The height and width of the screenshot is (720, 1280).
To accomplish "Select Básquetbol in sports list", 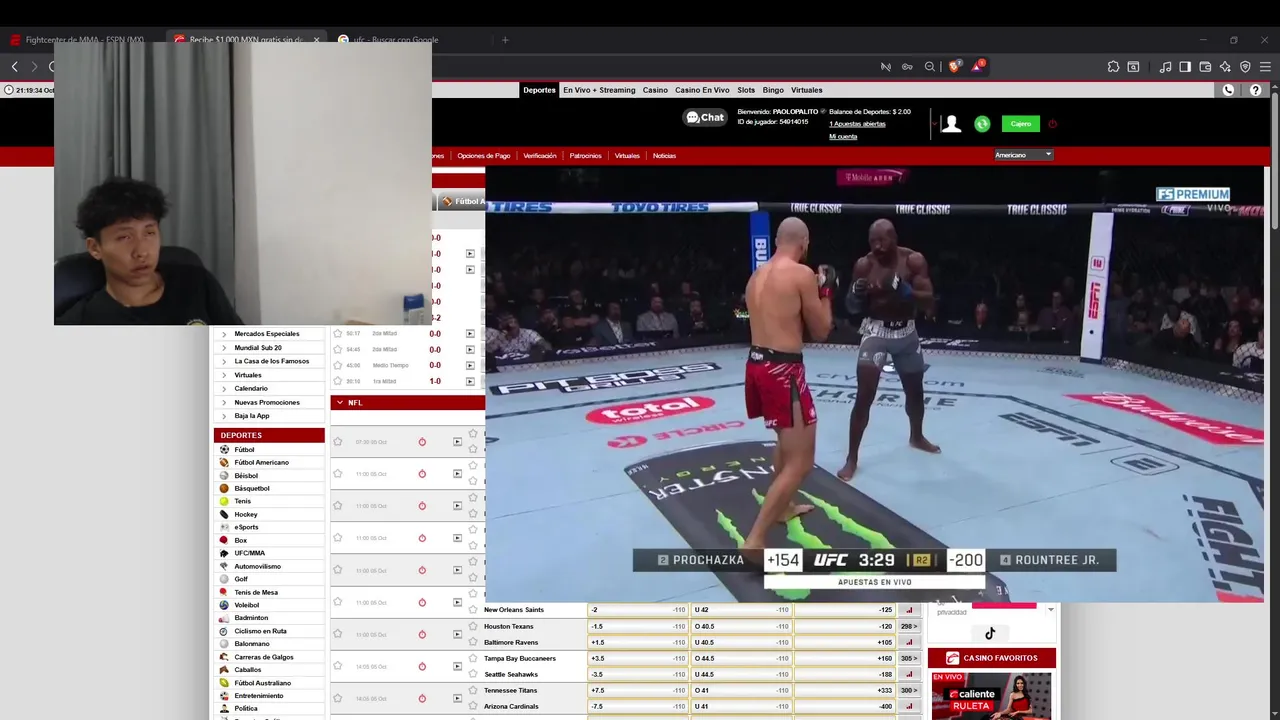I will click(x=252, y=488).
